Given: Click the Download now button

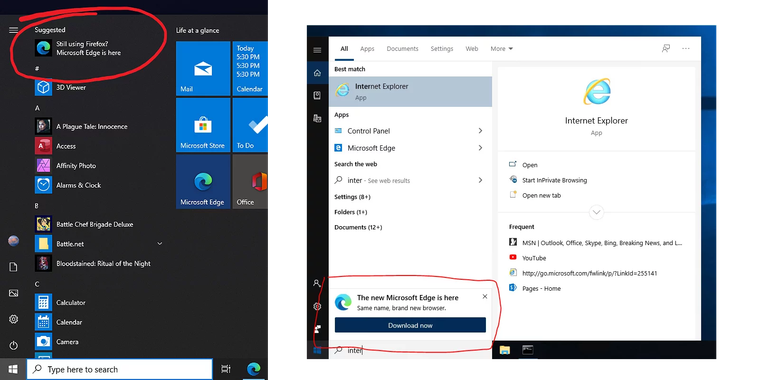Looking at the screenshot, I should pyautogui.click(x=410, y=325).
